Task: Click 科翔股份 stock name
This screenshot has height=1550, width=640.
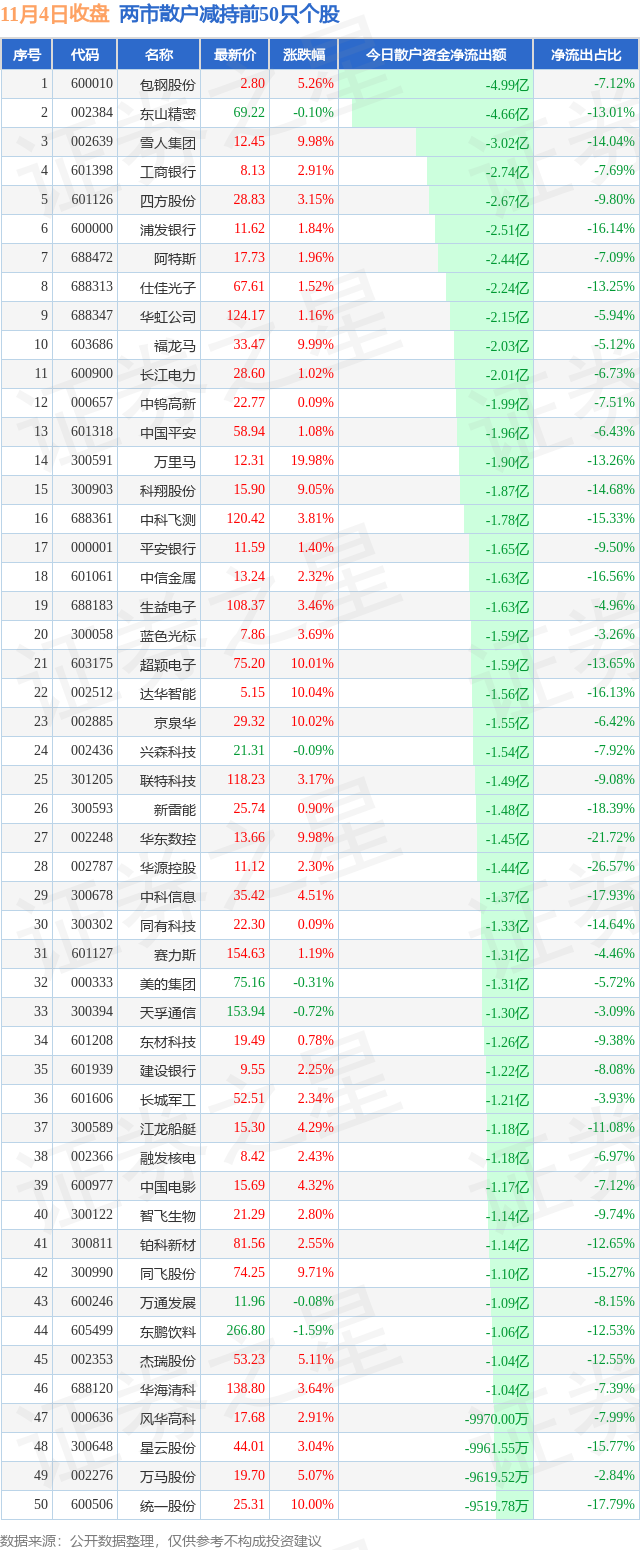Action: pyautogui.click(x=170, y=491)
